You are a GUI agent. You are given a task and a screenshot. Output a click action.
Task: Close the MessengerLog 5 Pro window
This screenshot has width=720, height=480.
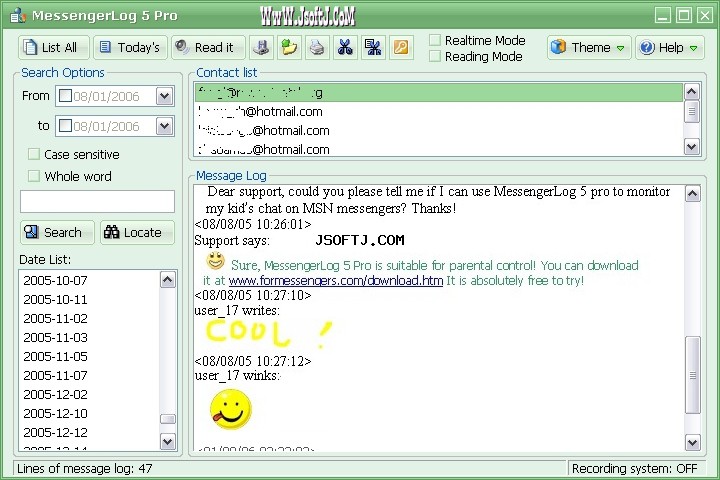coord(705,15)
